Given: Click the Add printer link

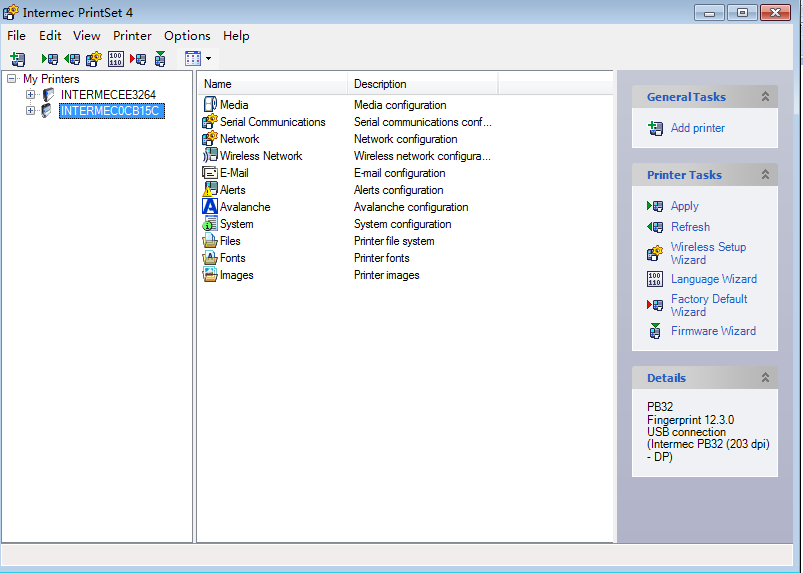Looking at the screenshot, I should 698,128.
